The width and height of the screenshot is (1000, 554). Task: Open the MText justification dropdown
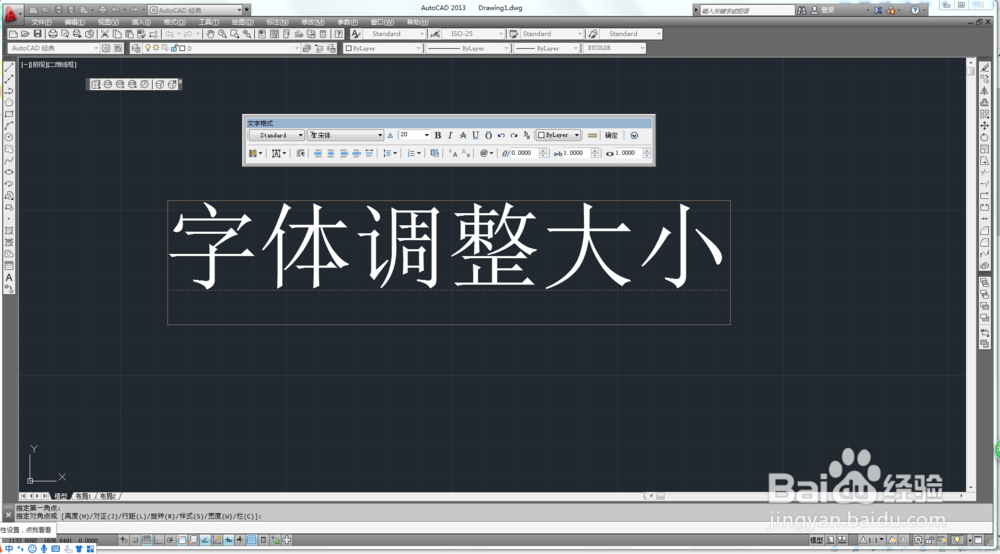coord(279,153)
